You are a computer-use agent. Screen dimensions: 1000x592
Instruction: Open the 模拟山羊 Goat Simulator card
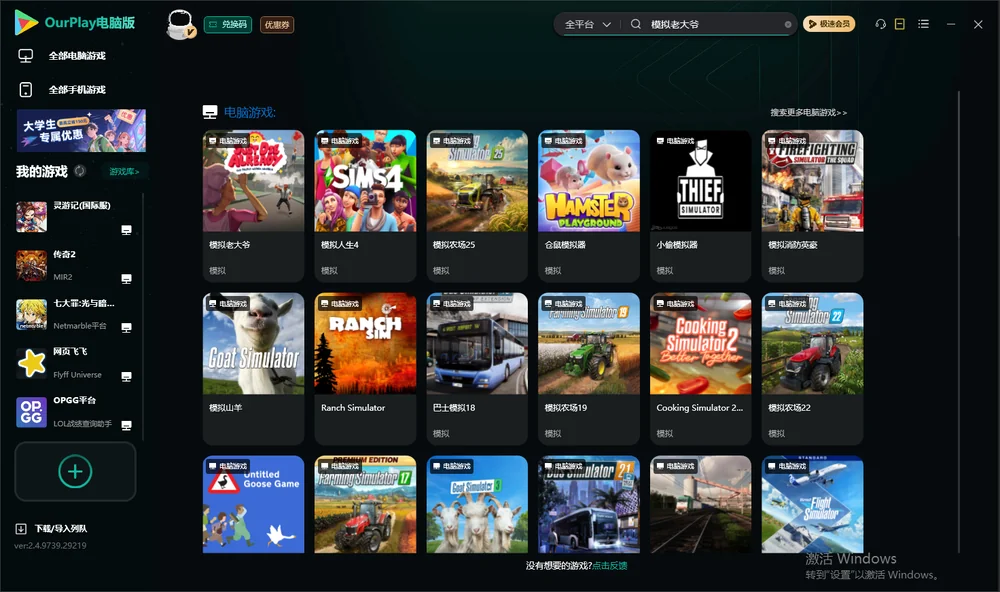tap(253, 368)
